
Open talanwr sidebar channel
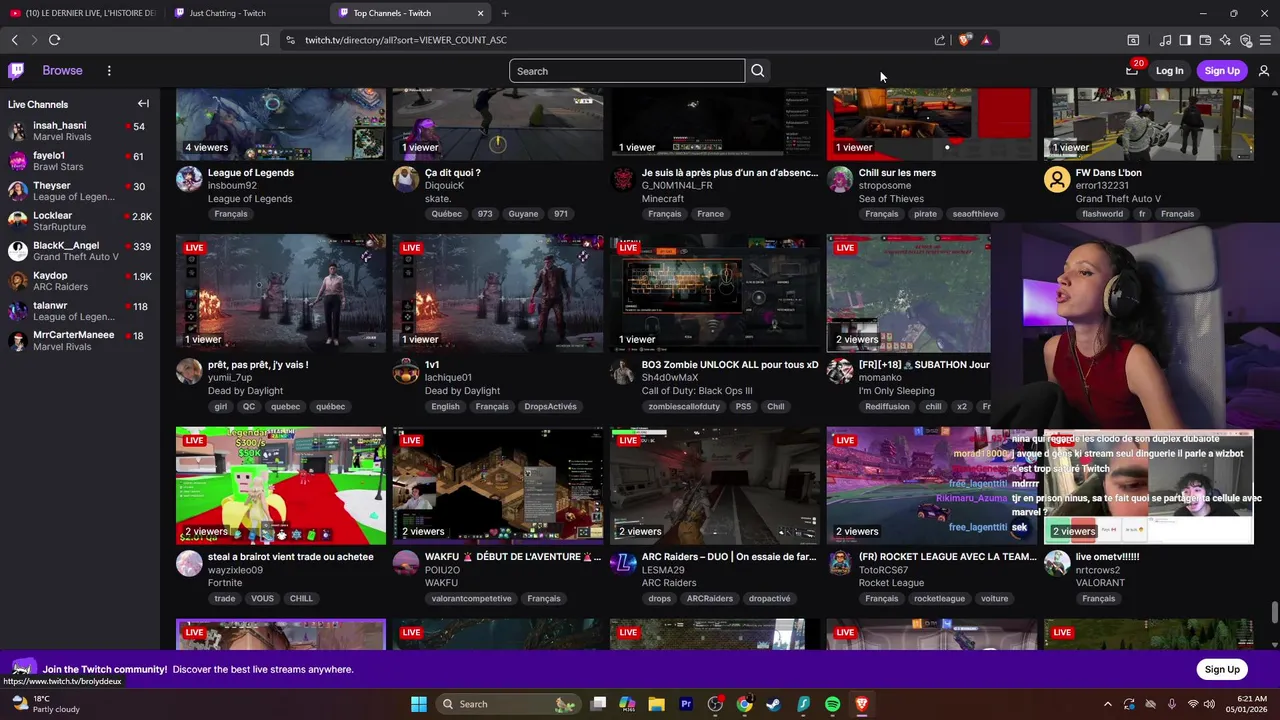tap(80, 311)
